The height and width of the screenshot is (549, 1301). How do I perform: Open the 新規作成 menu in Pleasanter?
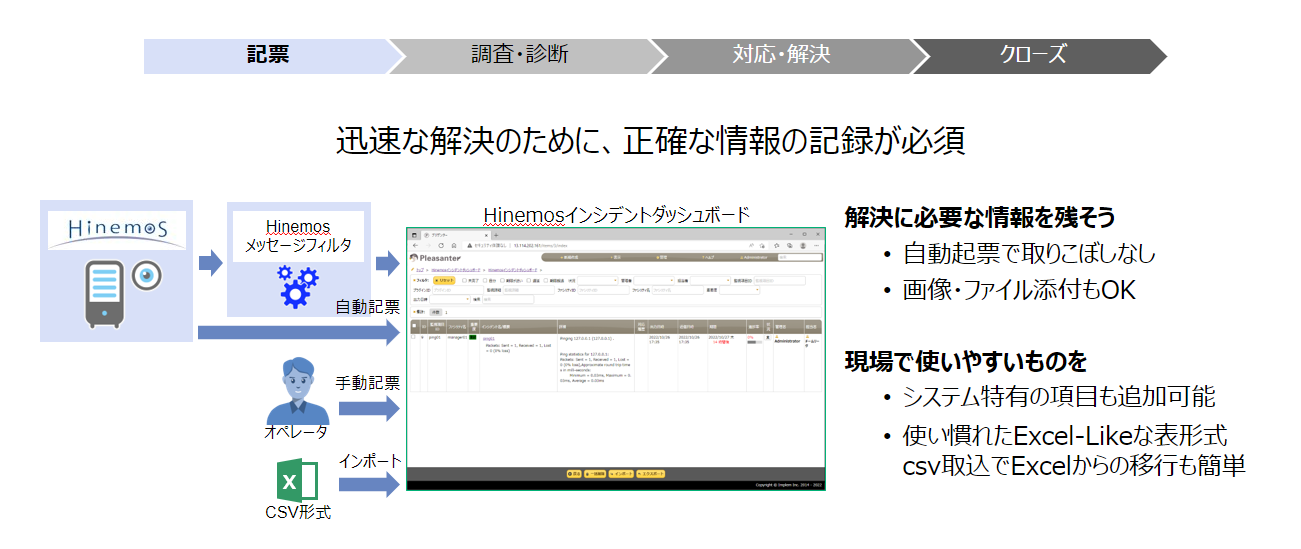pos(569,257)
